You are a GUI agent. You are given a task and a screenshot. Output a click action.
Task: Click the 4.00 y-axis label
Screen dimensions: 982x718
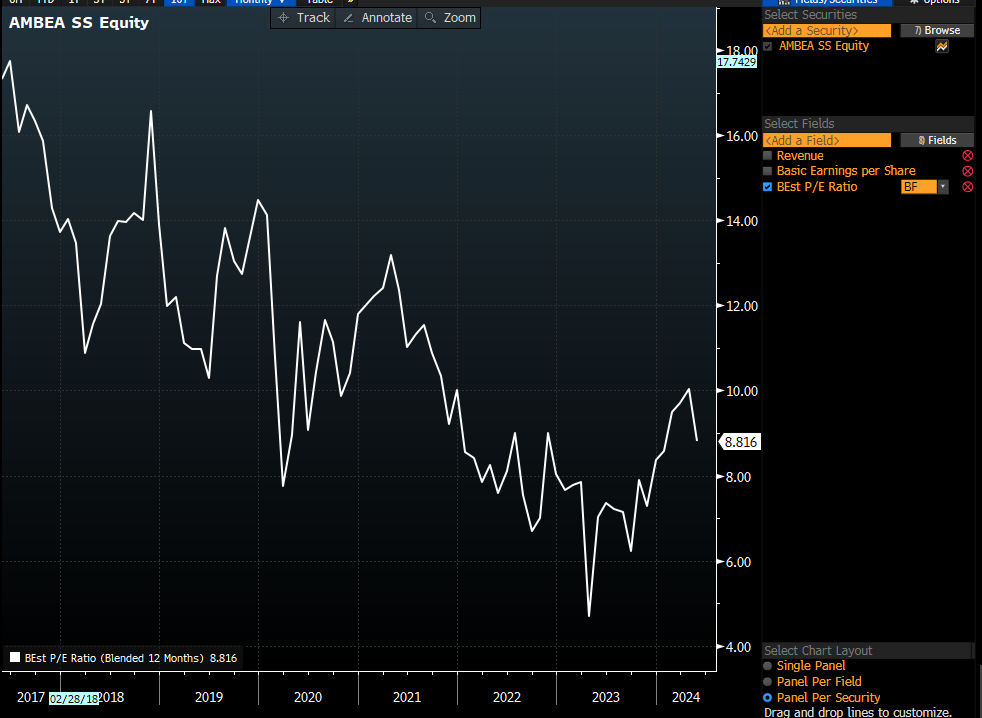pyautogui.click(x=738, y=647)
